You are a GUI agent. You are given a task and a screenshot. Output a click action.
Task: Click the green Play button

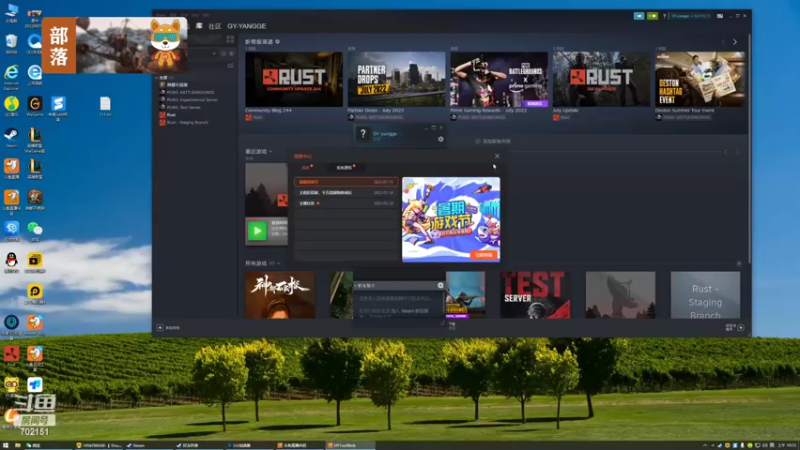tap(257, 231)
